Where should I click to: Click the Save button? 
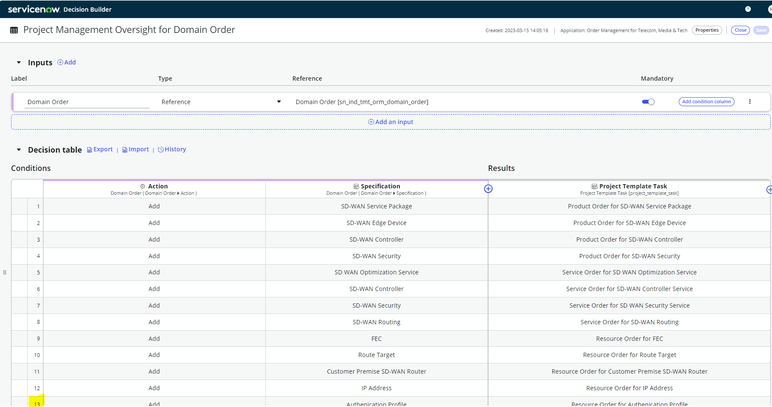[761, 30]
